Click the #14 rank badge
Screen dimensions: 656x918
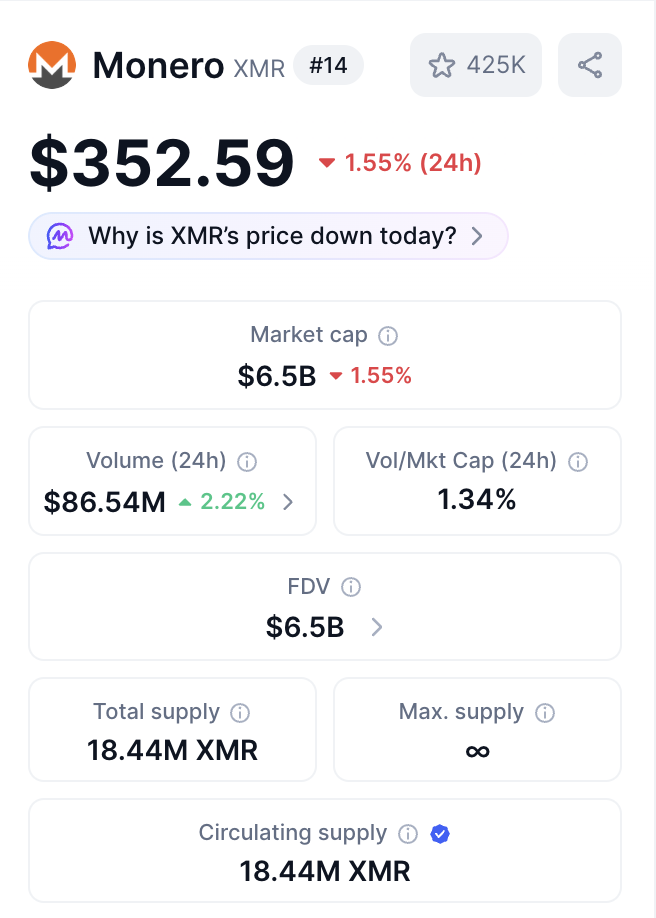pyautogui.click(x=329, y=66)
